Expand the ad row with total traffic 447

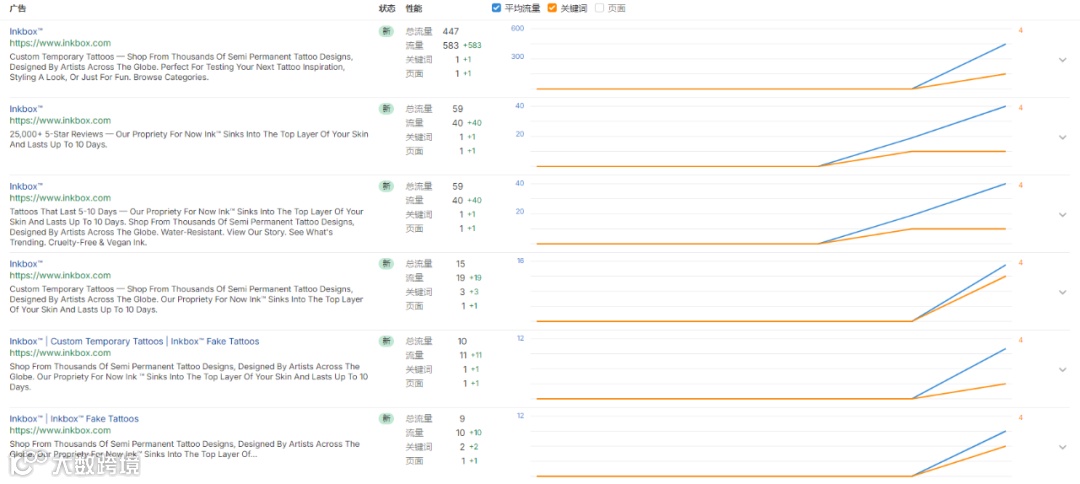click(x=1063, y=60)
